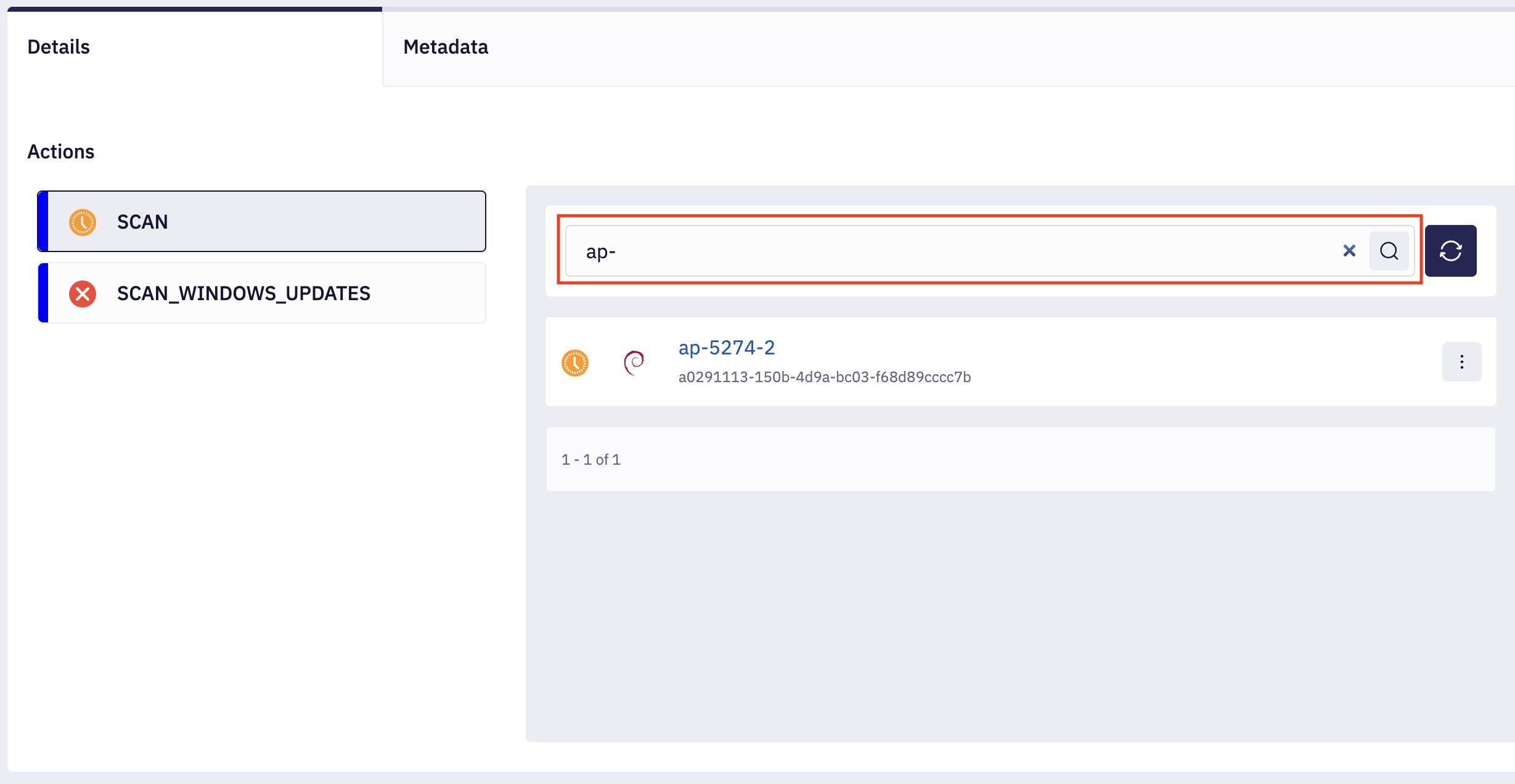
Task: Click in the search input containing ap-
Action: tap(925, 251)
